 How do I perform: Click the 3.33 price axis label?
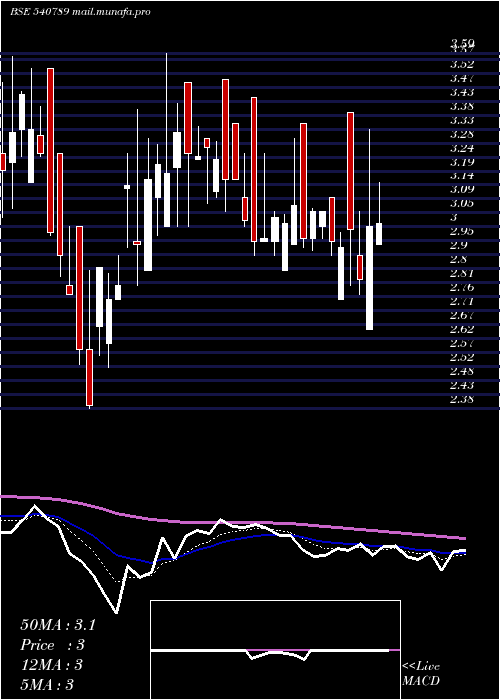(462, 120)
